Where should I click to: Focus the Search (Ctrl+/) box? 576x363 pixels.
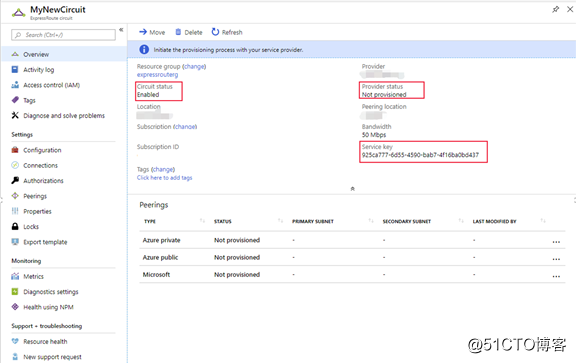pyautogui.click(x=63, y=35)
